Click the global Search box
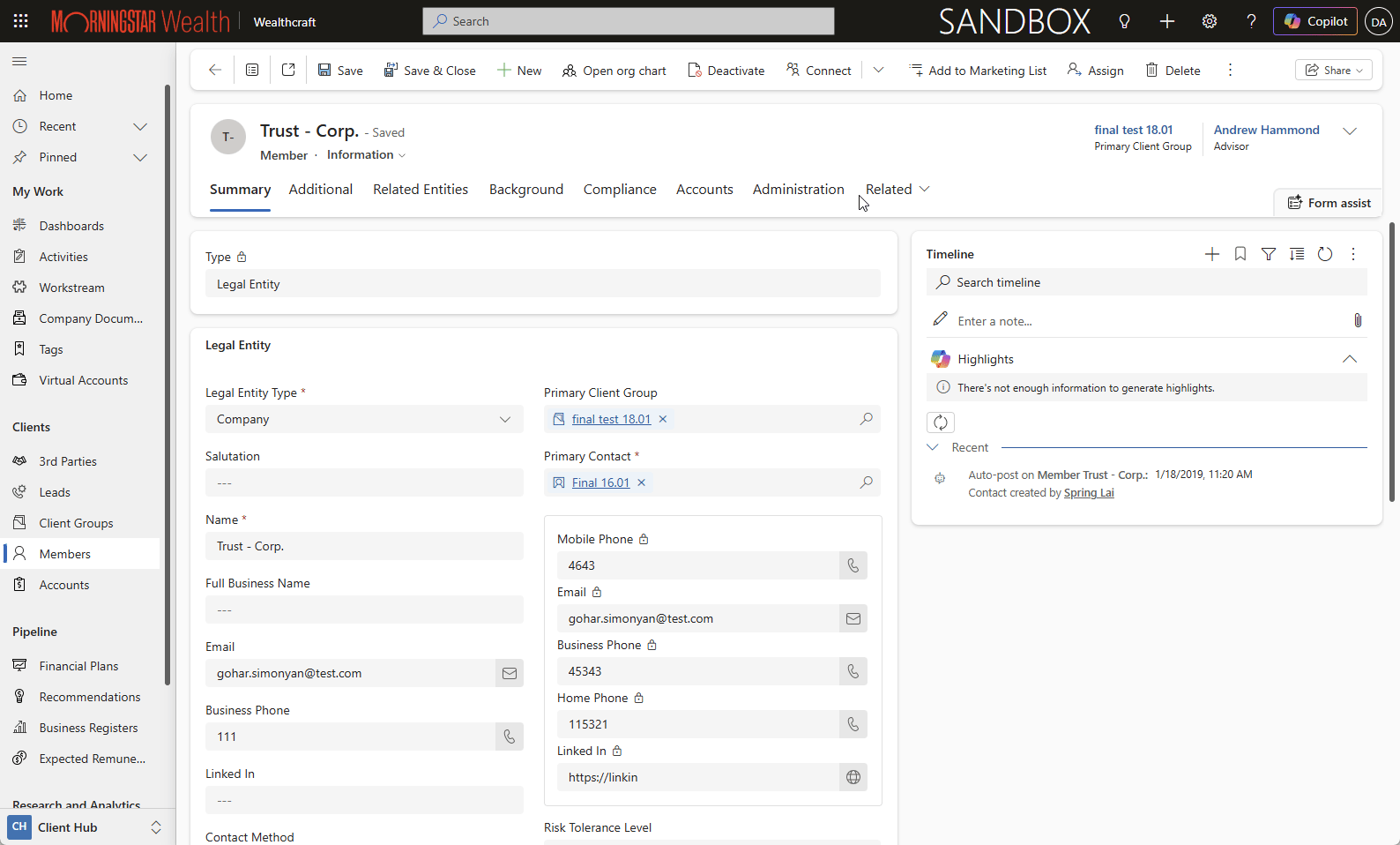This screenshot has width=1400, height=845. 629,21
